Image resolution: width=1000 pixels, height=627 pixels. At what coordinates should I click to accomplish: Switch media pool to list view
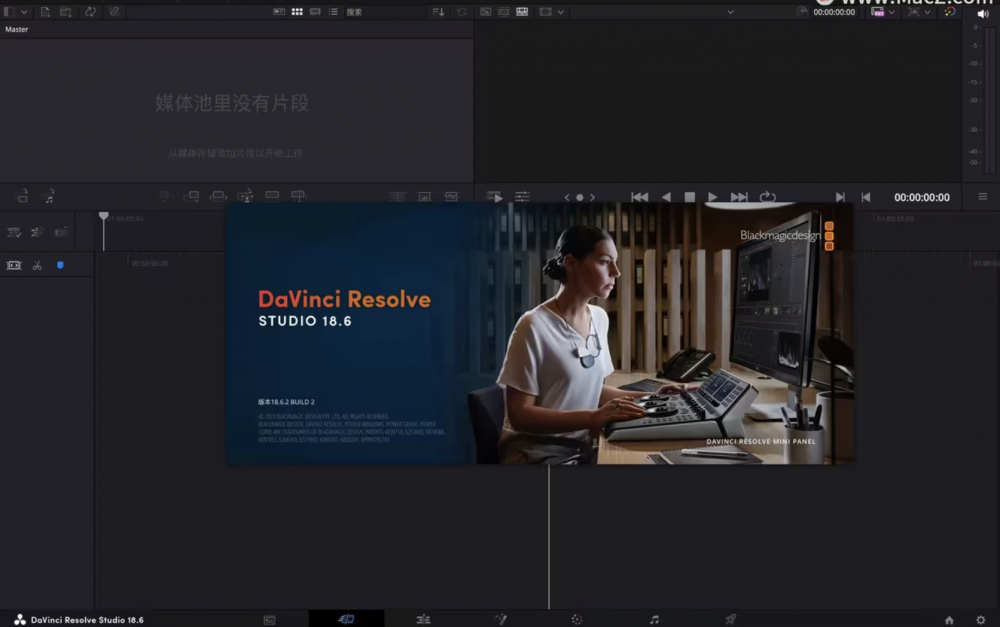click(333, 12)
